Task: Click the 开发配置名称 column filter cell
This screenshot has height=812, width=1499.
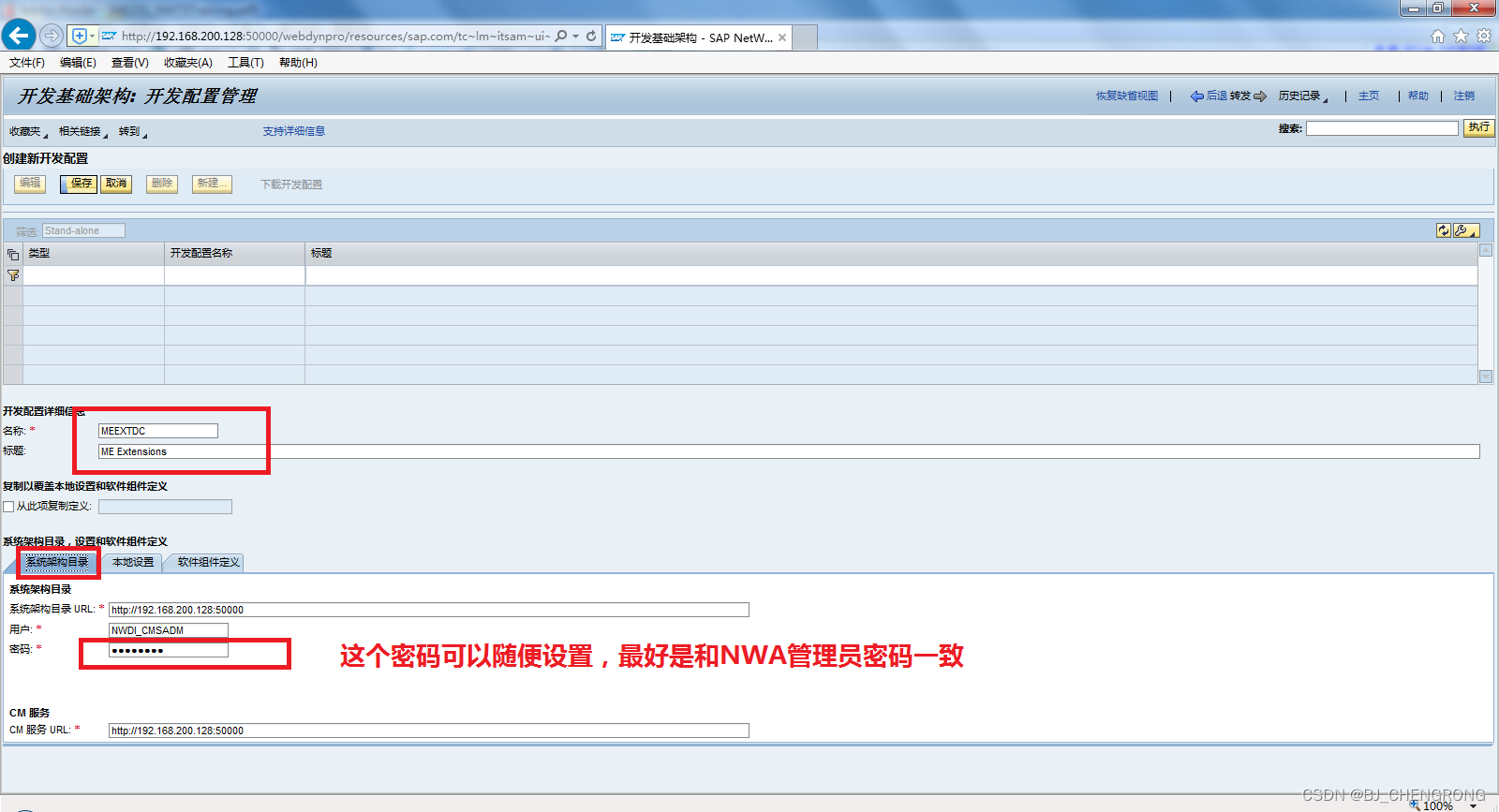Action: pyautogui.click(x=234, y=275)
